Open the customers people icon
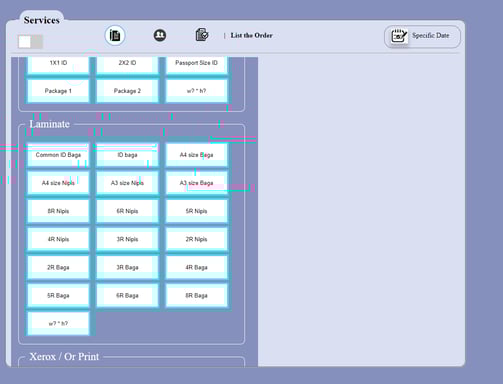This screenshot has width=503, height=384. click(x=160, y=35)
